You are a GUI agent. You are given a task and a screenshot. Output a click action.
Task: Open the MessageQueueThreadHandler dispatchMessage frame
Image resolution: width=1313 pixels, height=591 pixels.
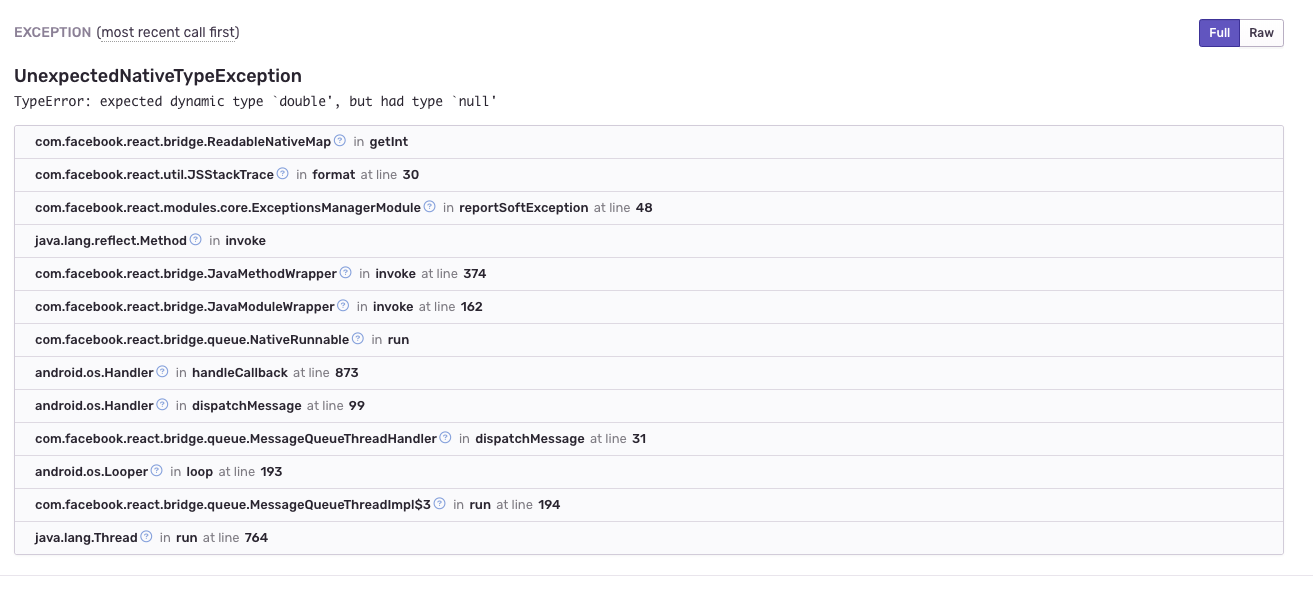point(649,439)
